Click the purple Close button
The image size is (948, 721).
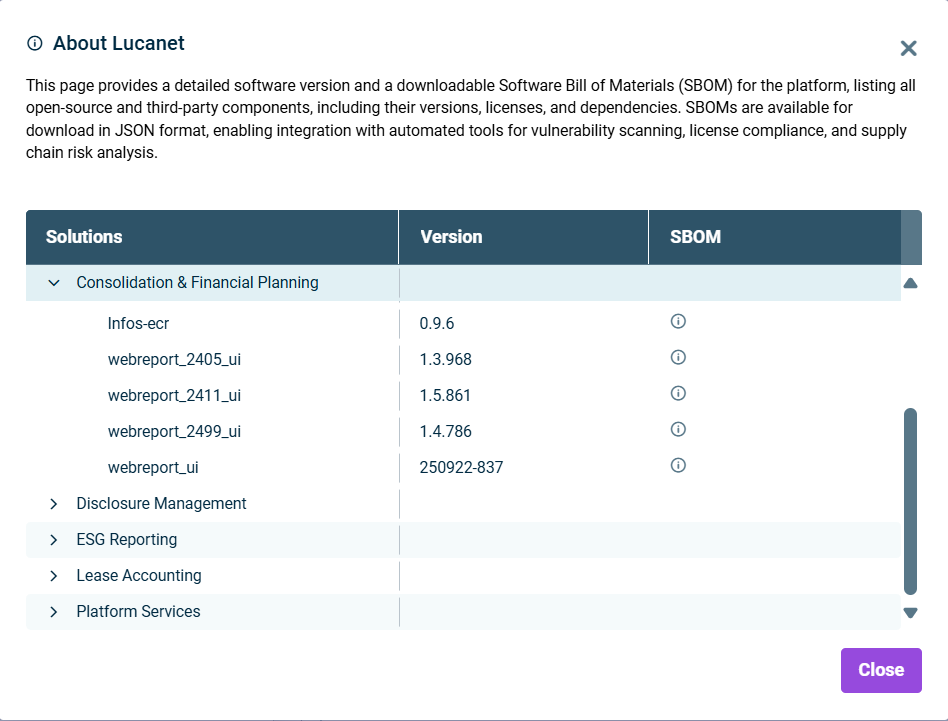(x=880, y=670)
